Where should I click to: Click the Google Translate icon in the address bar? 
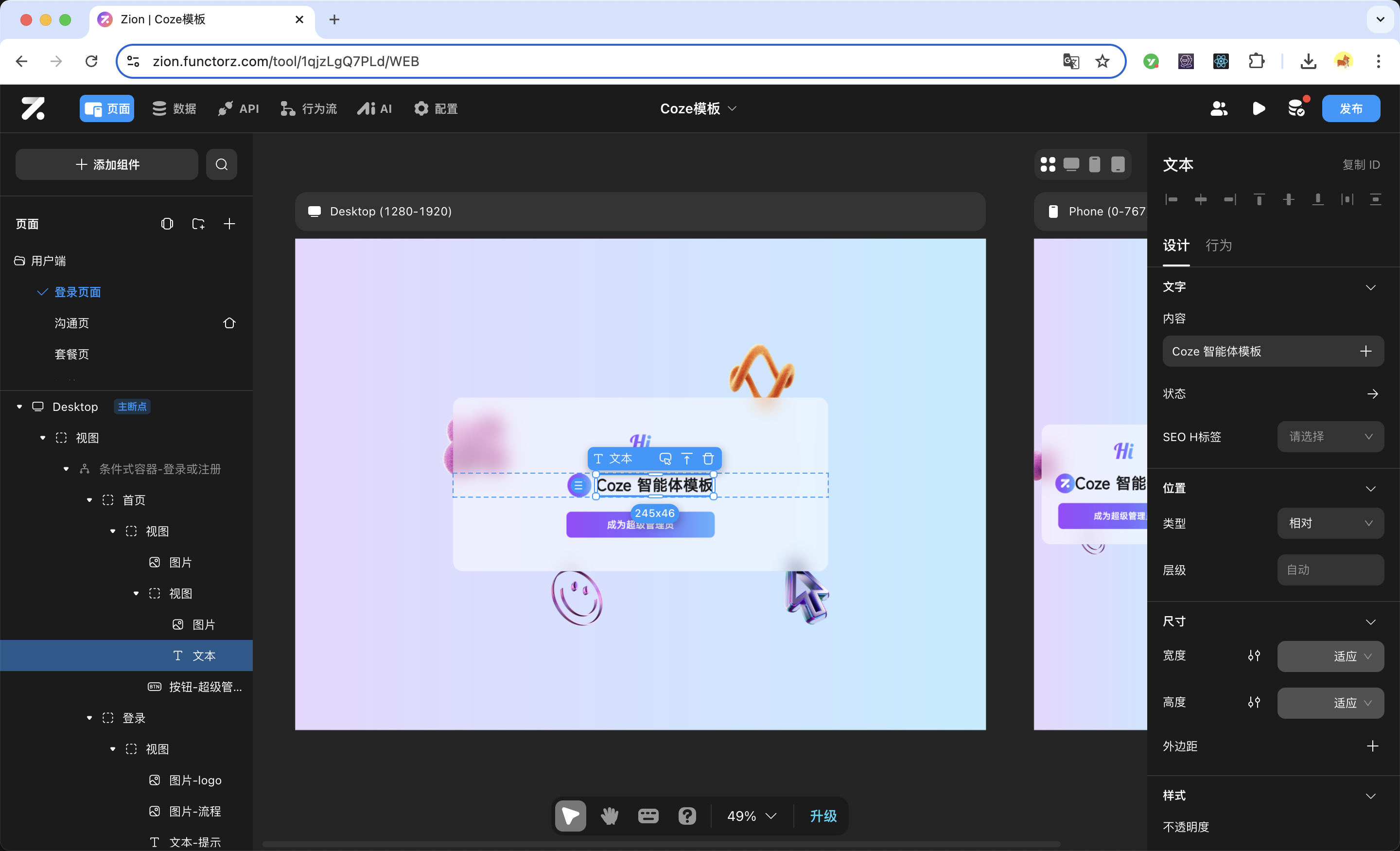(x=1071, y=61)
